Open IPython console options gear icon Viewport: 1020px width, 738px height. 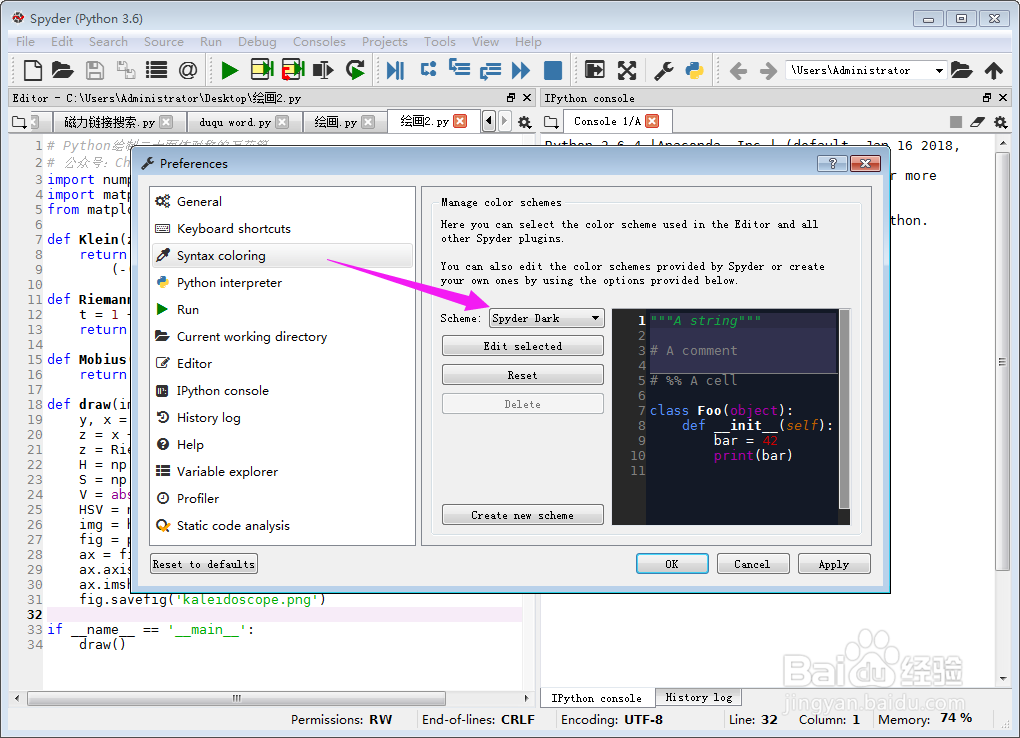tap(1000, 122)
